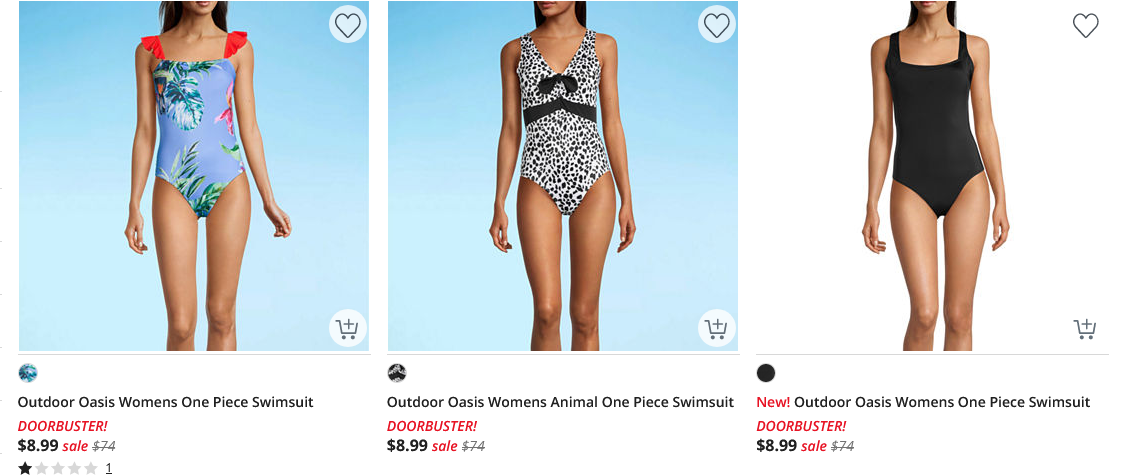
Task: Open the New! Outdoor Oasis swimsuit title
Action: 923,402
